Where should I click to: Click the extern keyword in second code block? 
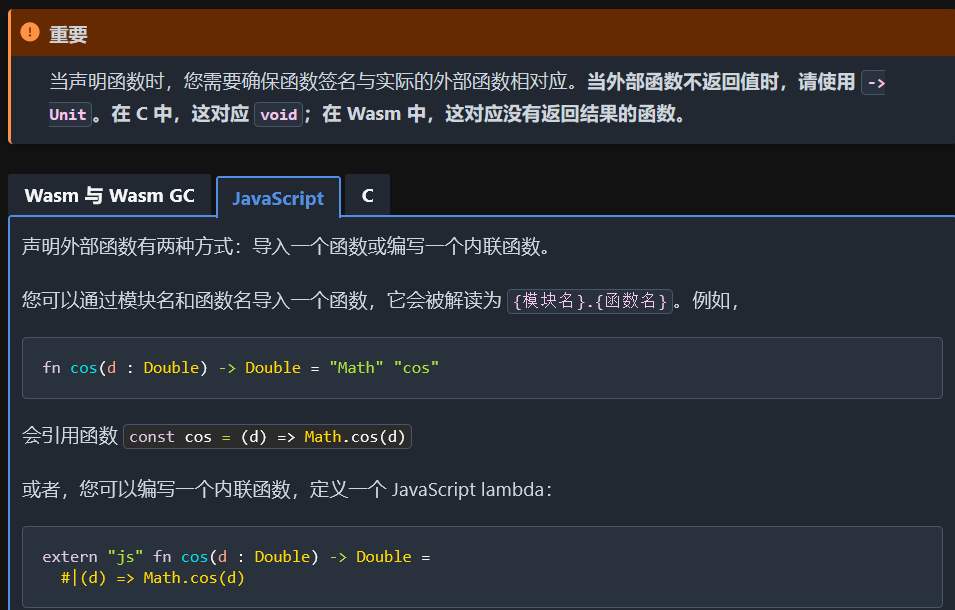pos(70,557)
